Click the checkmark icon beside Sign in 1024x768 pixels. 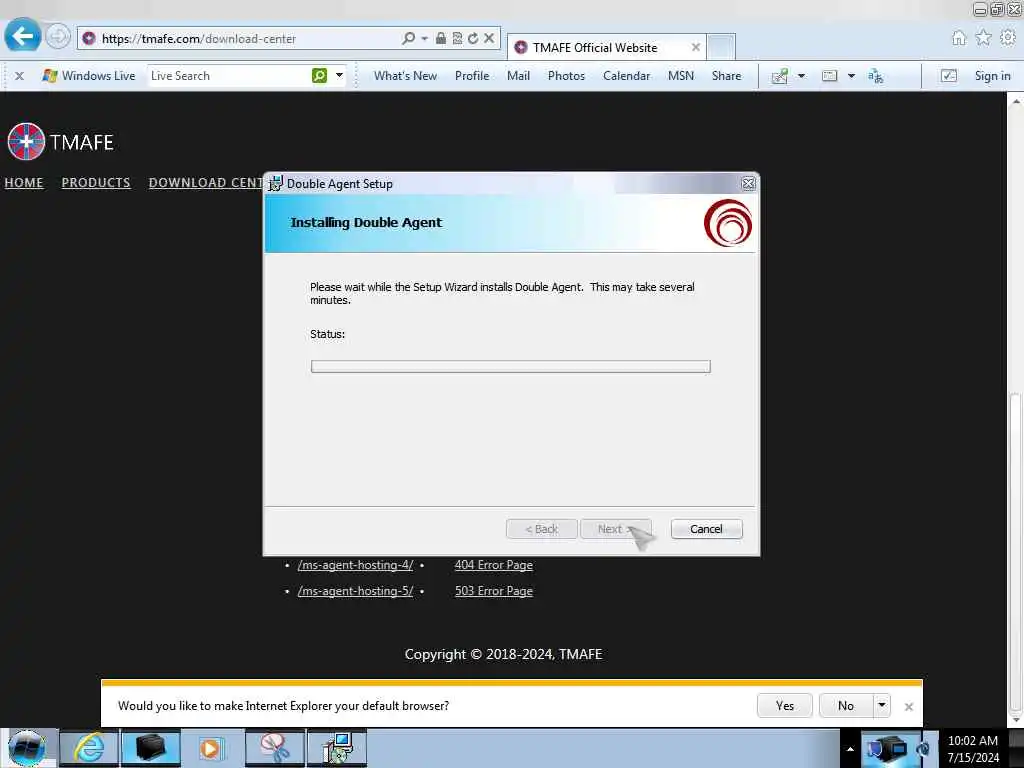click(948, 76)
